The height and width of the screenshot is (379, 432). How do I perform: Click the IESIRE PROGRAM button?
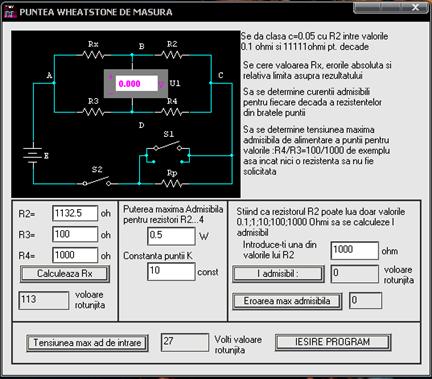click(x=333, y=342)
